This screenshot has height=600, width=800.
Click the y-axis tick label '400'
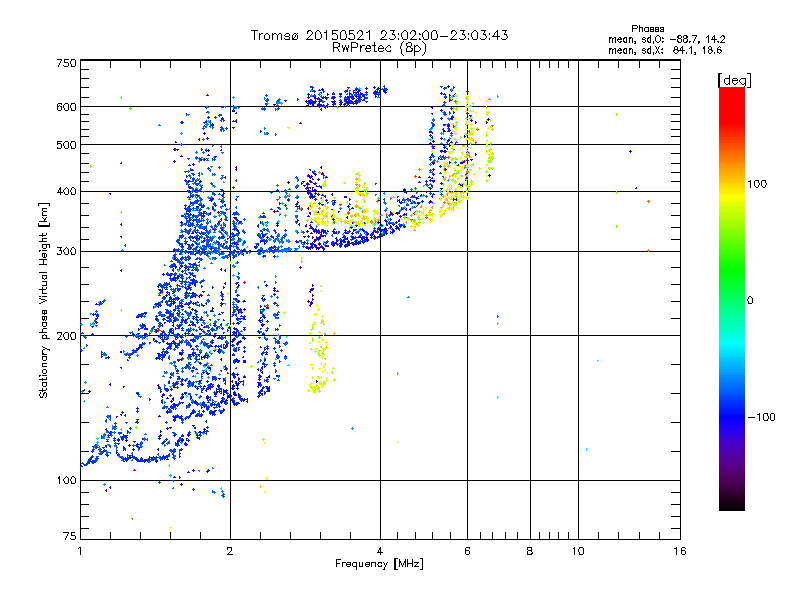coord(66,191)
